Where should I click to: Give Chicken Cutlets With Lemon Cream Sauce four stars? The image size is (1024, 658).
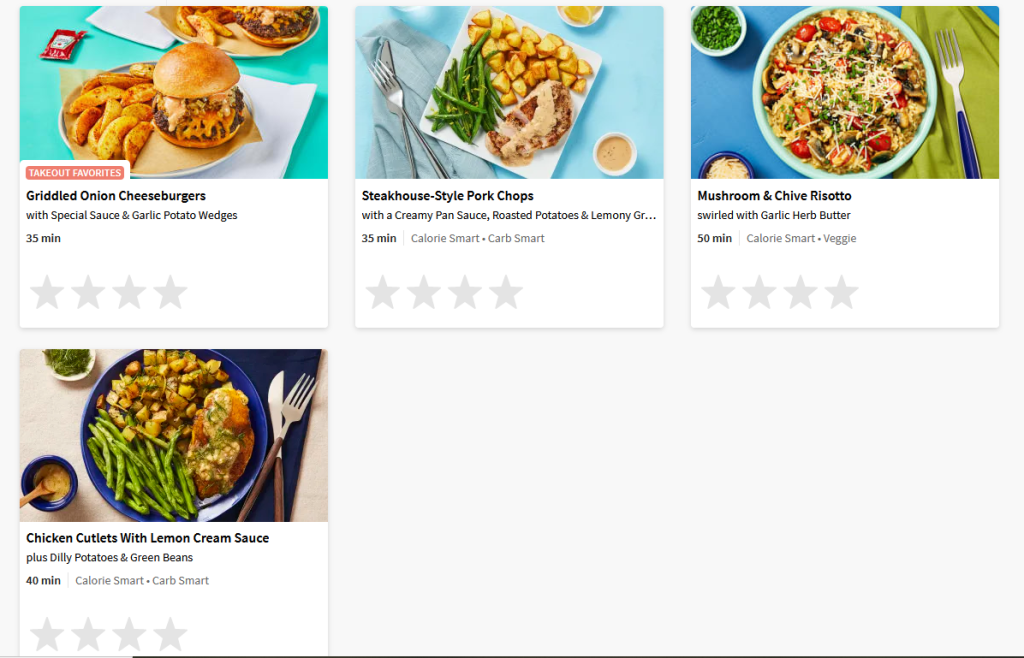pyautogui.click(x=170, y=634)
